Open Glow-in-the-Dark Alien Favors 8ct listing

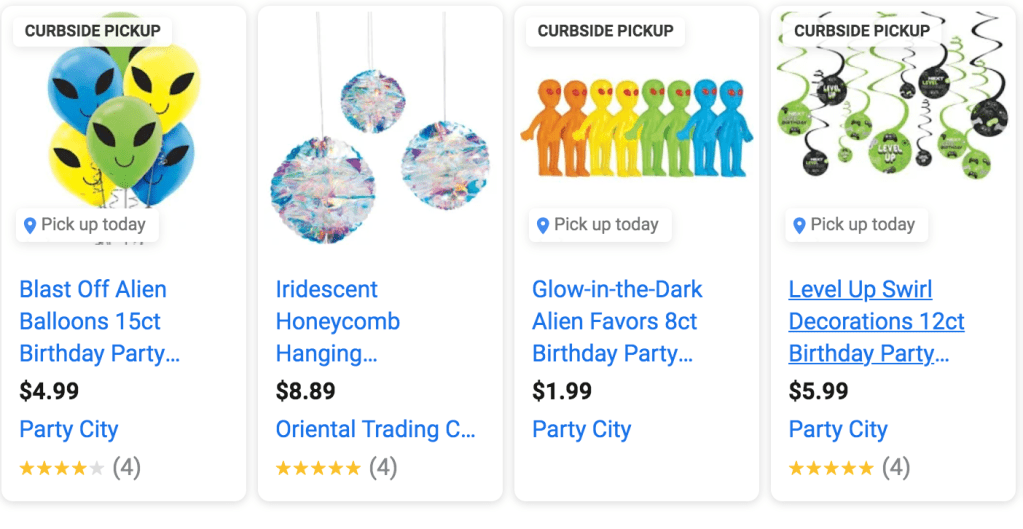click(x=616, y=321)
